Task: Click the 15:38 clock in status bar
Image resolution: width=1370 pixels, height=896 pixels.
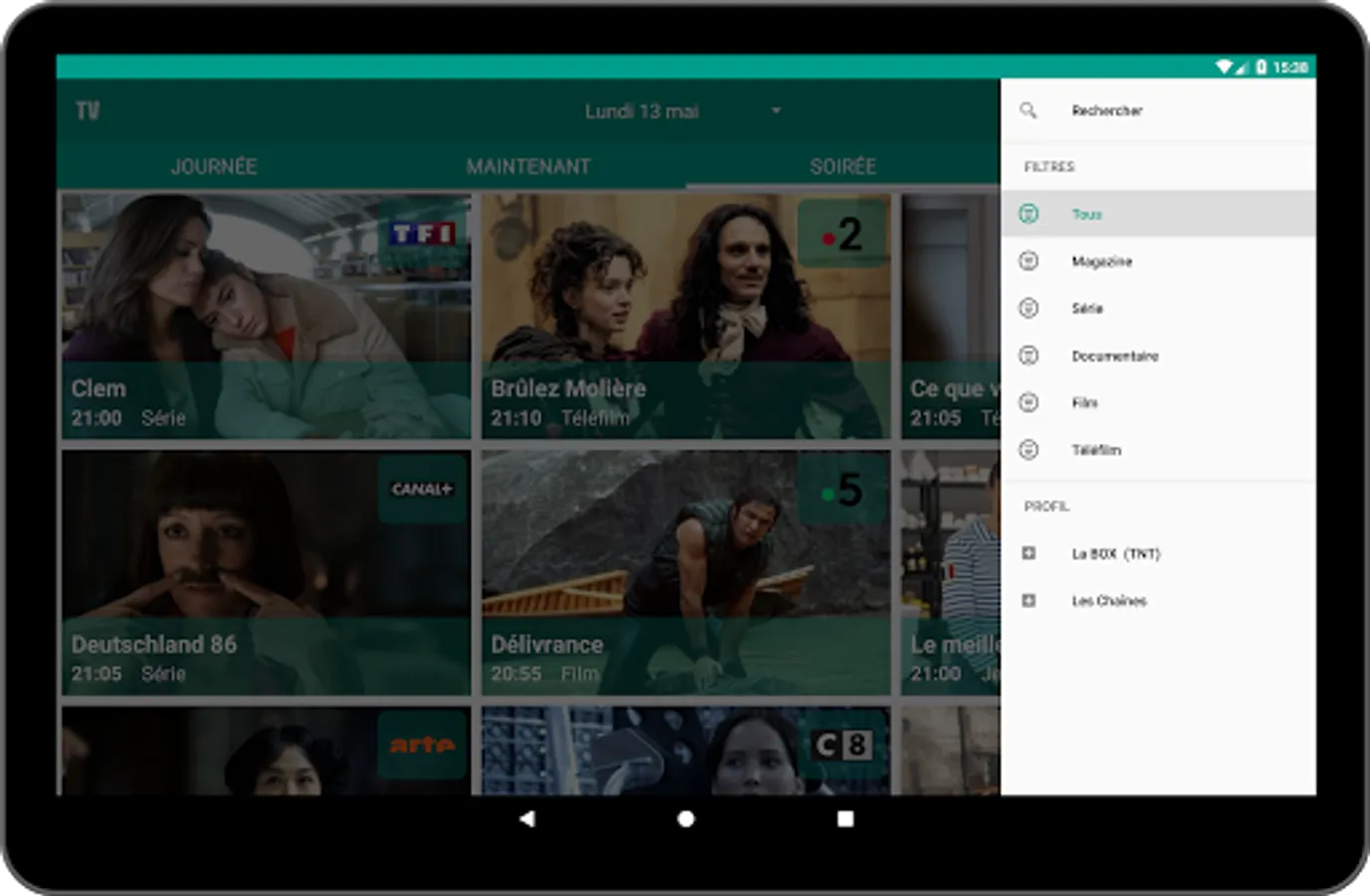Action: tap(1290, 67)
